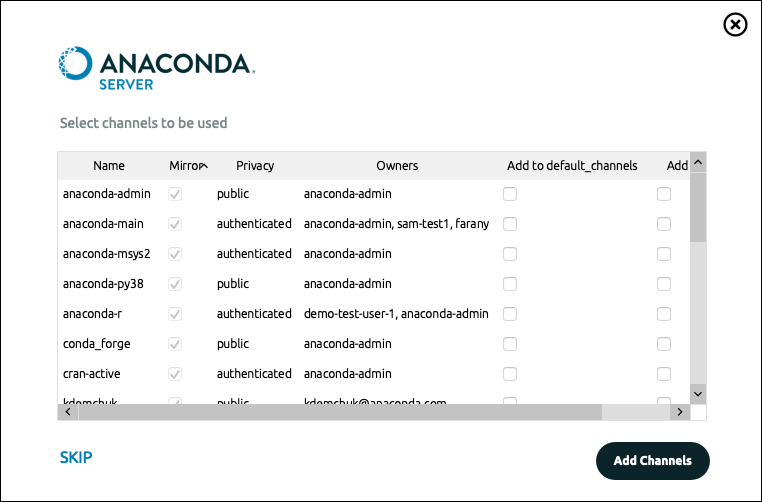Screen dimensions: 762x502
Task: Click the vertical scrollbar thumb
Action: pyautogui.click(x=698, y=208)
